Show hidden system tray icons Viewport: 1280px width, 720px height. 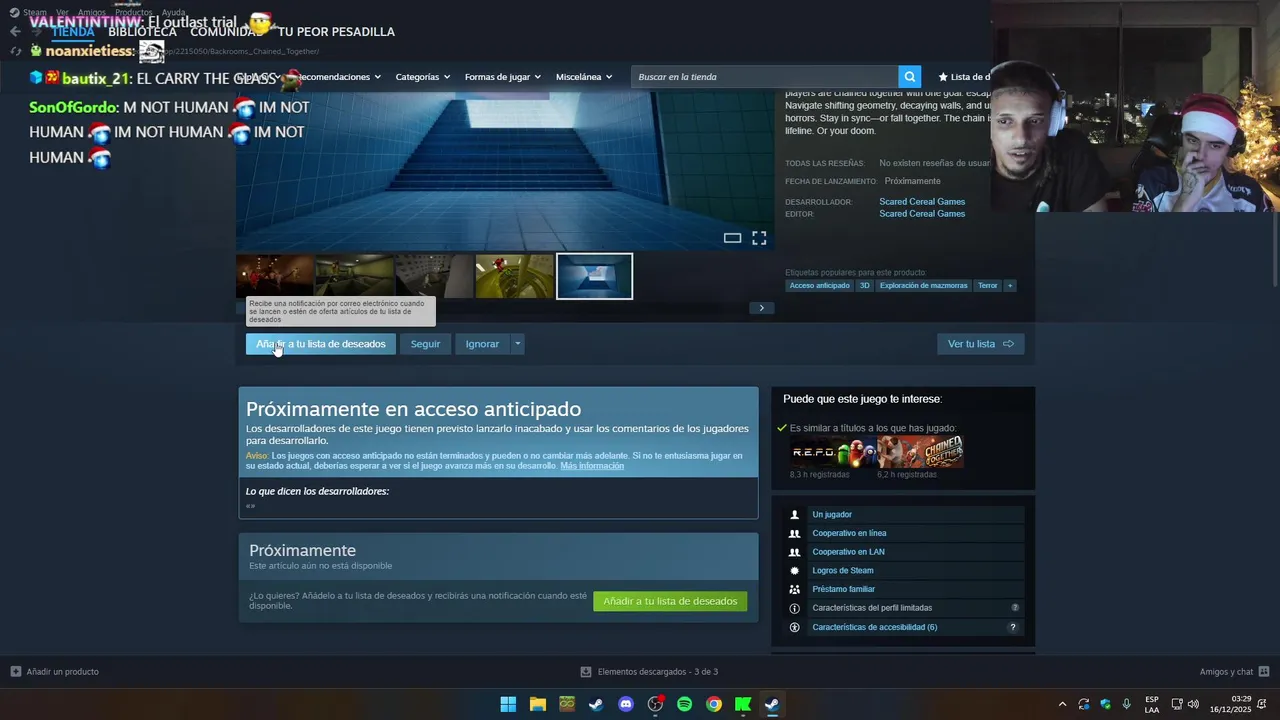pos(1062,704)
